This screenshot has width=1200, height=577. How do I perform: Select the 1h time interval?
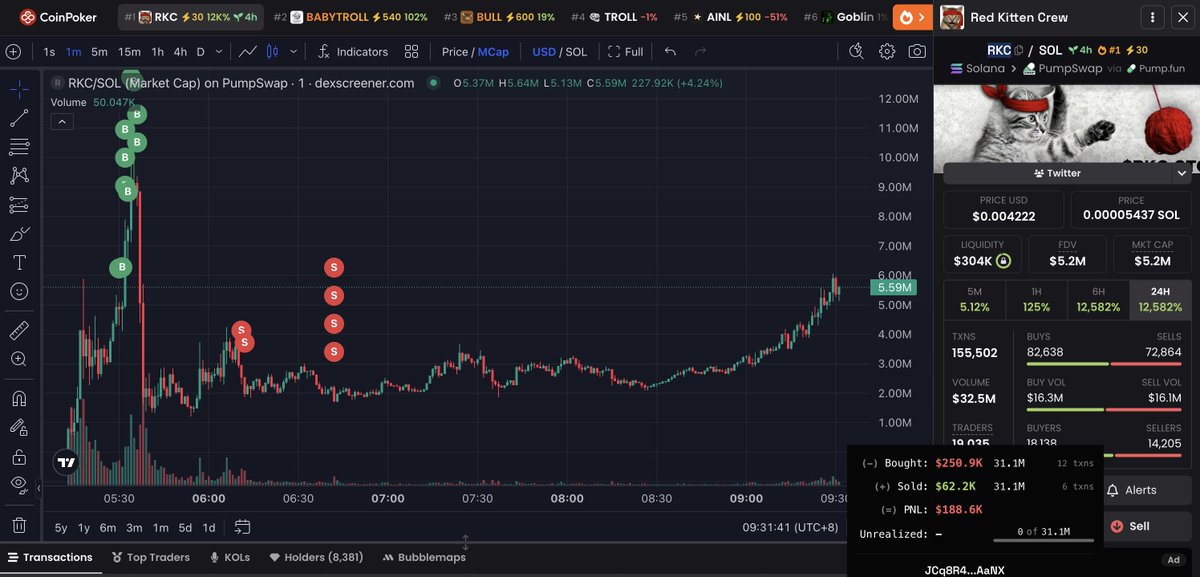[x=158, y=52]
